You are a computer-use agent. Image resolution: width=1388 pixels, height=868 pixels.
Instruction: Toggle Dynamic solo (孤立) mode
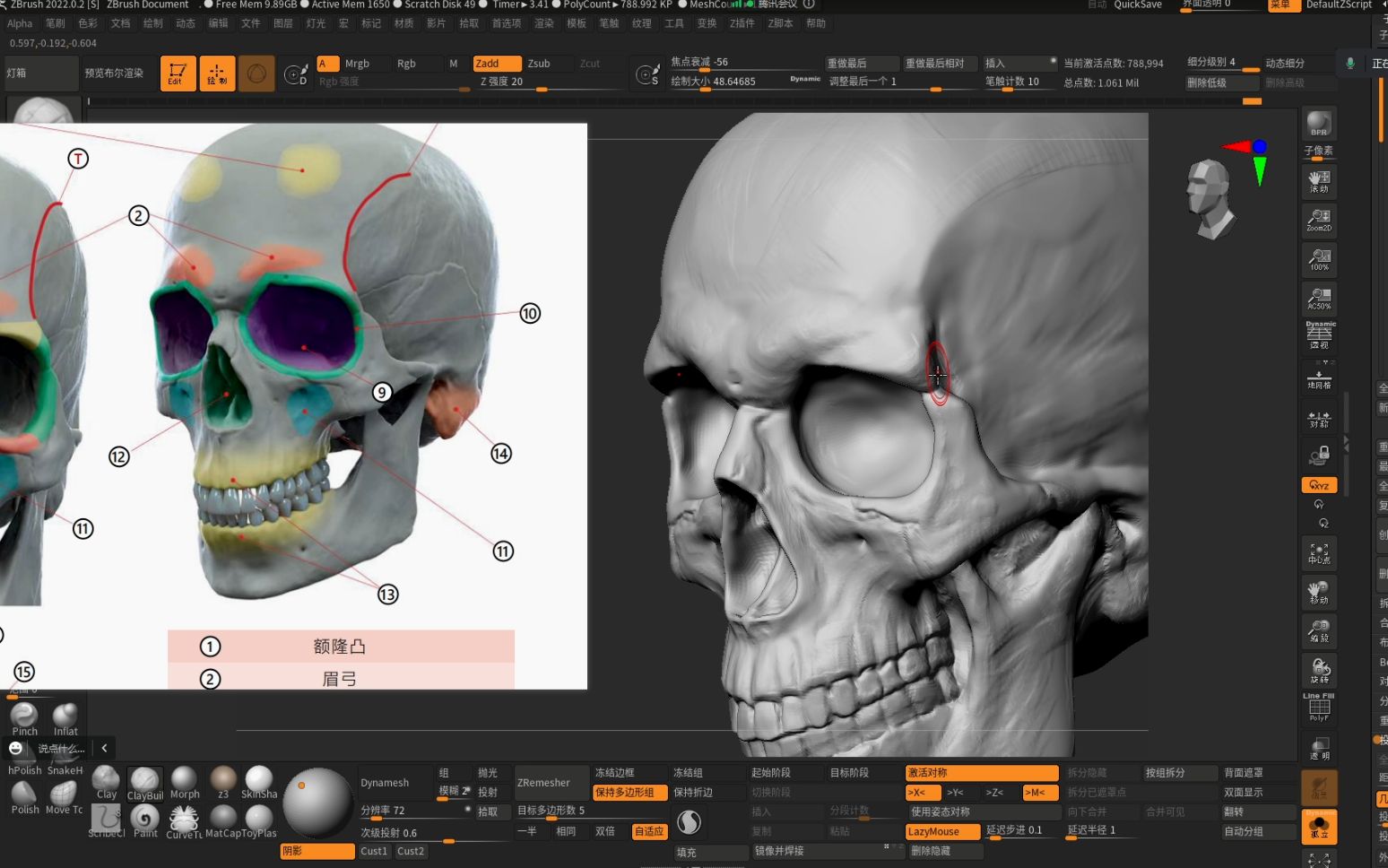pyautogui.click(x=1319, y=826)
